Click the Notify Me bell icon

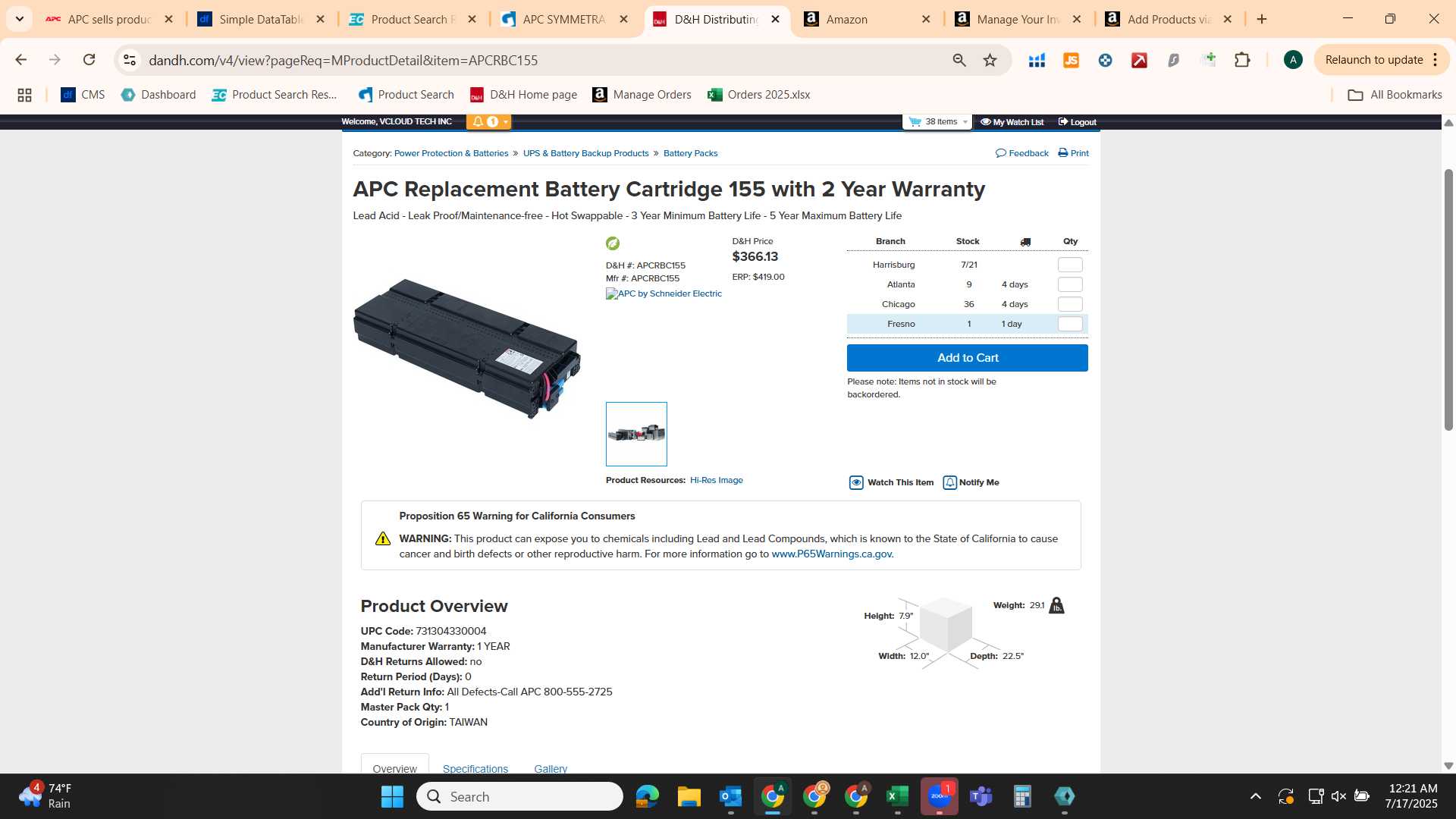pyautogui.click(x=949, y=482)
